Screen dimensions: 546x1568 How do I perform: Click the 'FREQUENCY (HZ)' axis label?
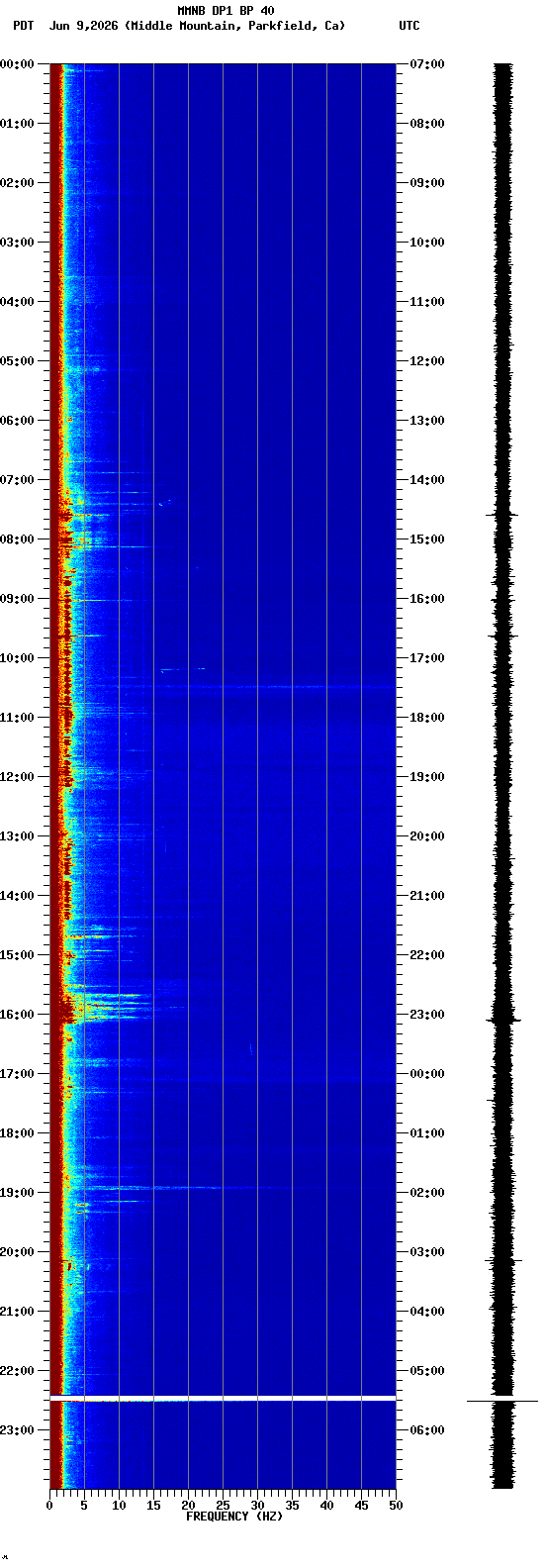coord(234,1517)
